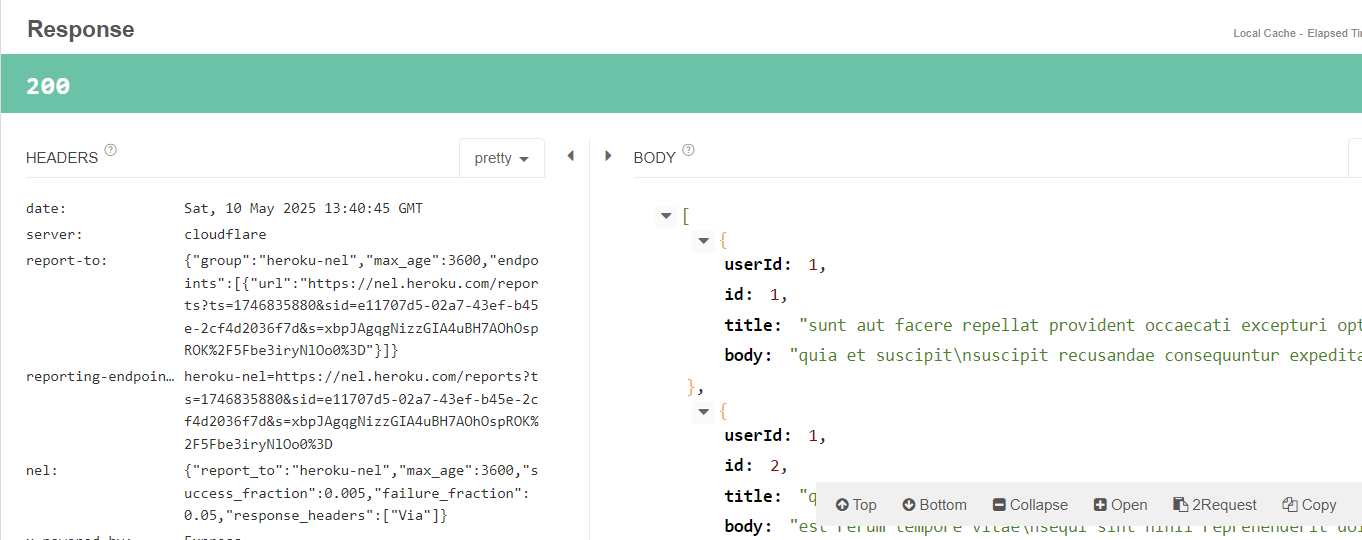Click the nel header name

(x=43, y=470)
